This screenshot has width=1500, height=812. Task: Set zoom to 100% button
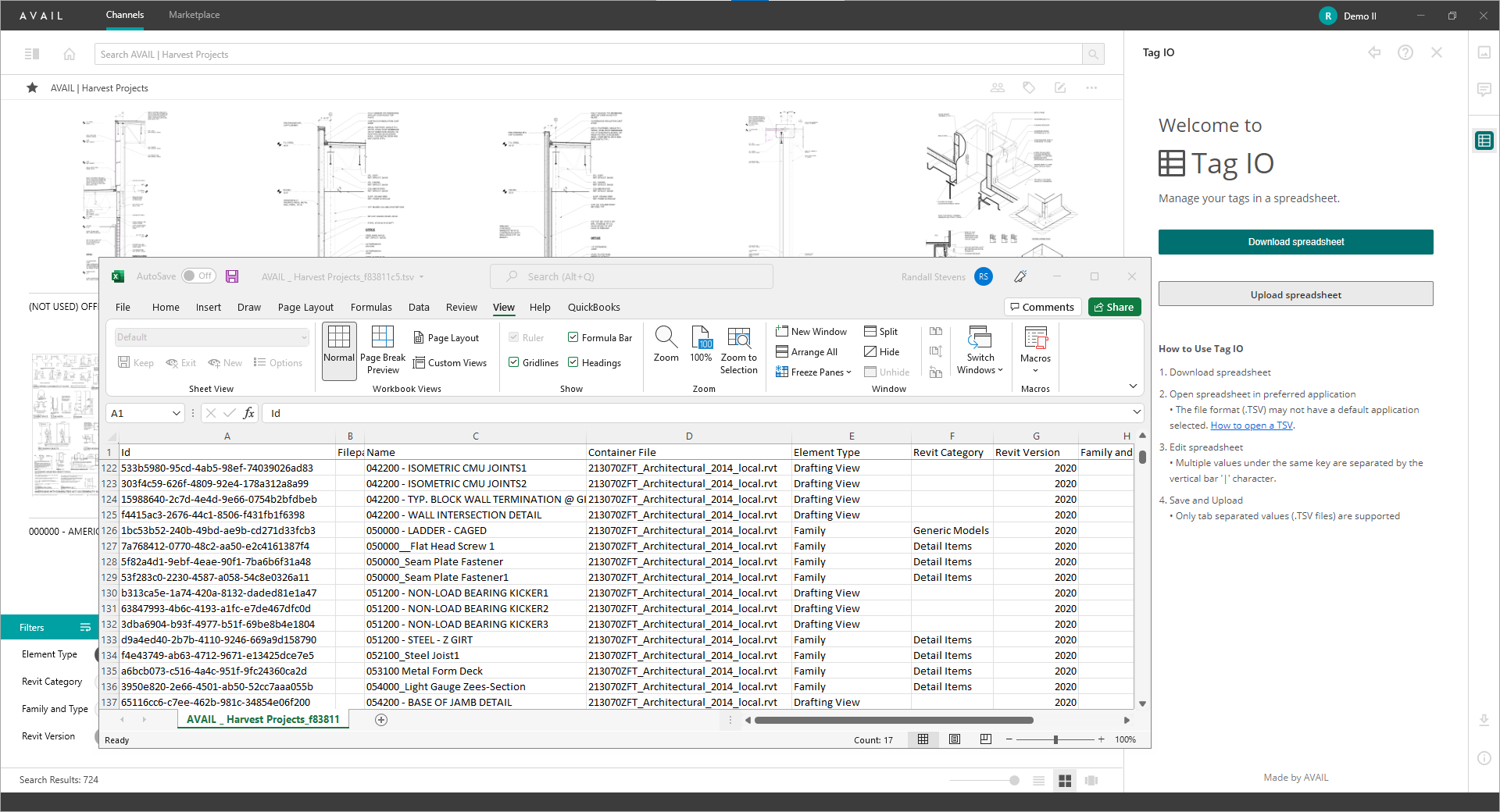click(701, 344)
